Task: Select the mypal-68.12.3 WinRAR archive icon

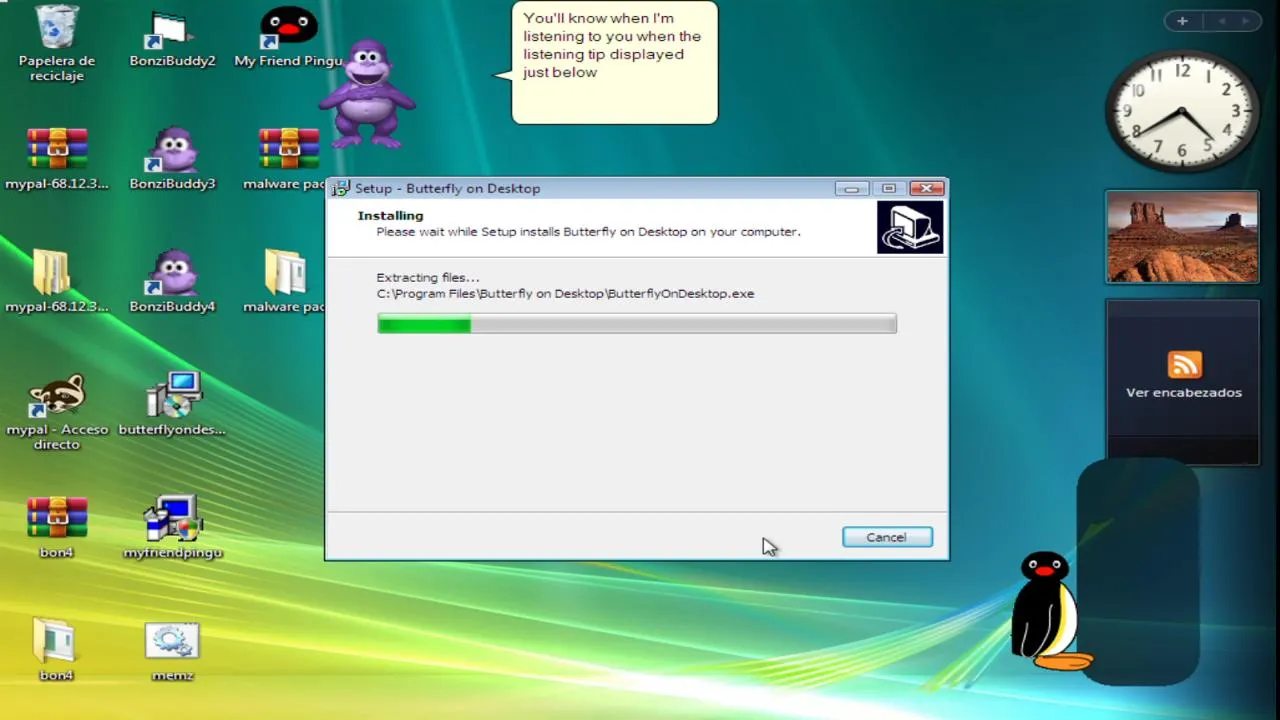Action: (57, 150)
